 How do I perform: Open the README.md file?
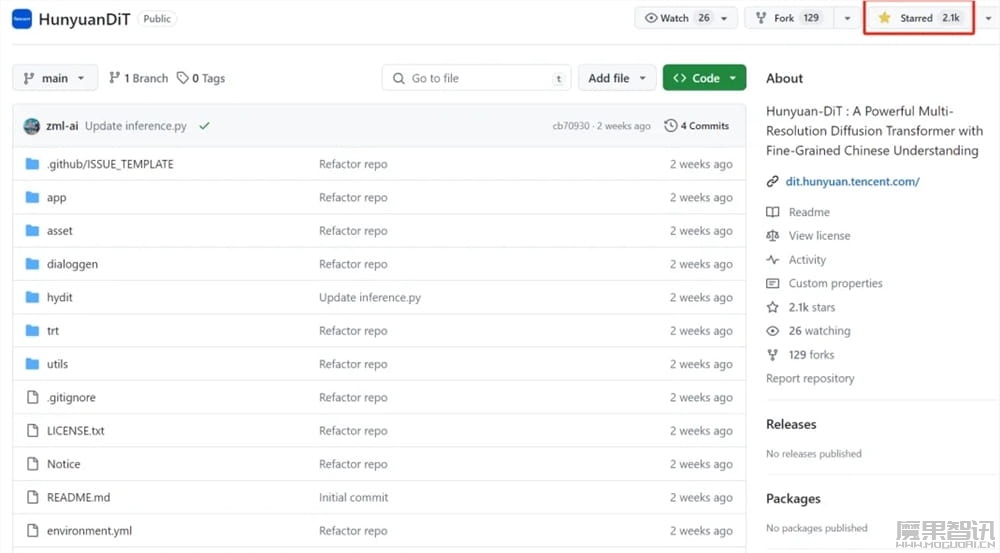78,497
